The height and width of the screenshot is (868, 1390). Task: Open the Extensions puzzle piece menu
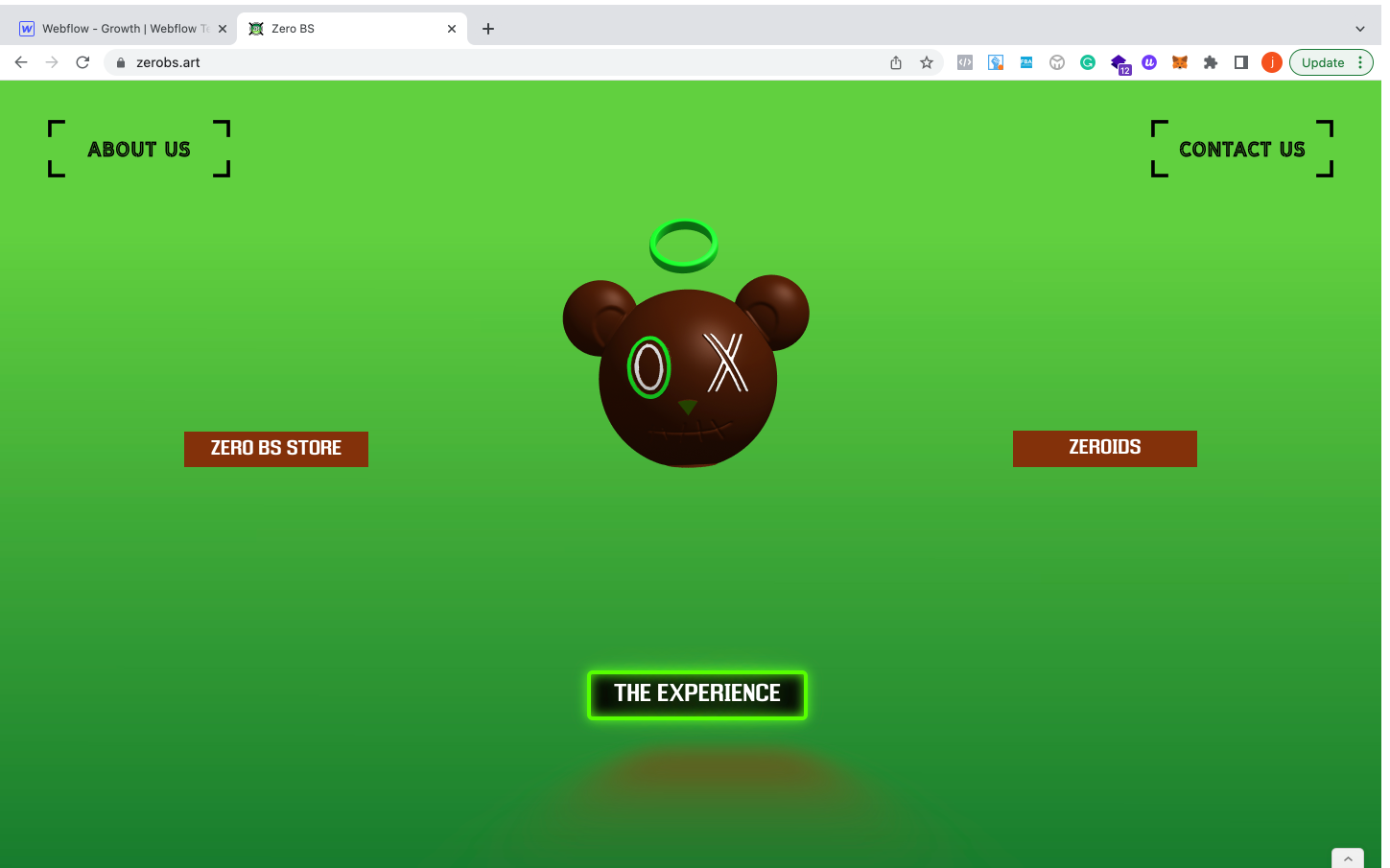(1211, 62)
